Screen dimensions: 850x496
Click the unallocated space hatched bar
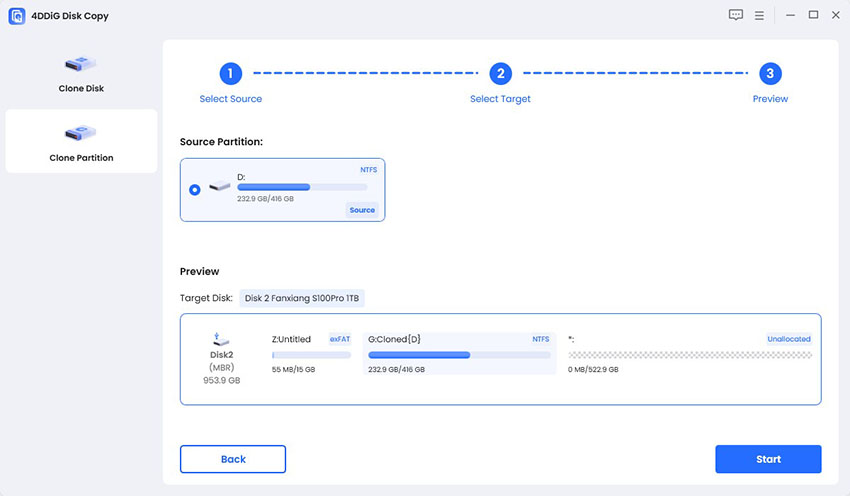coord(690,355)
